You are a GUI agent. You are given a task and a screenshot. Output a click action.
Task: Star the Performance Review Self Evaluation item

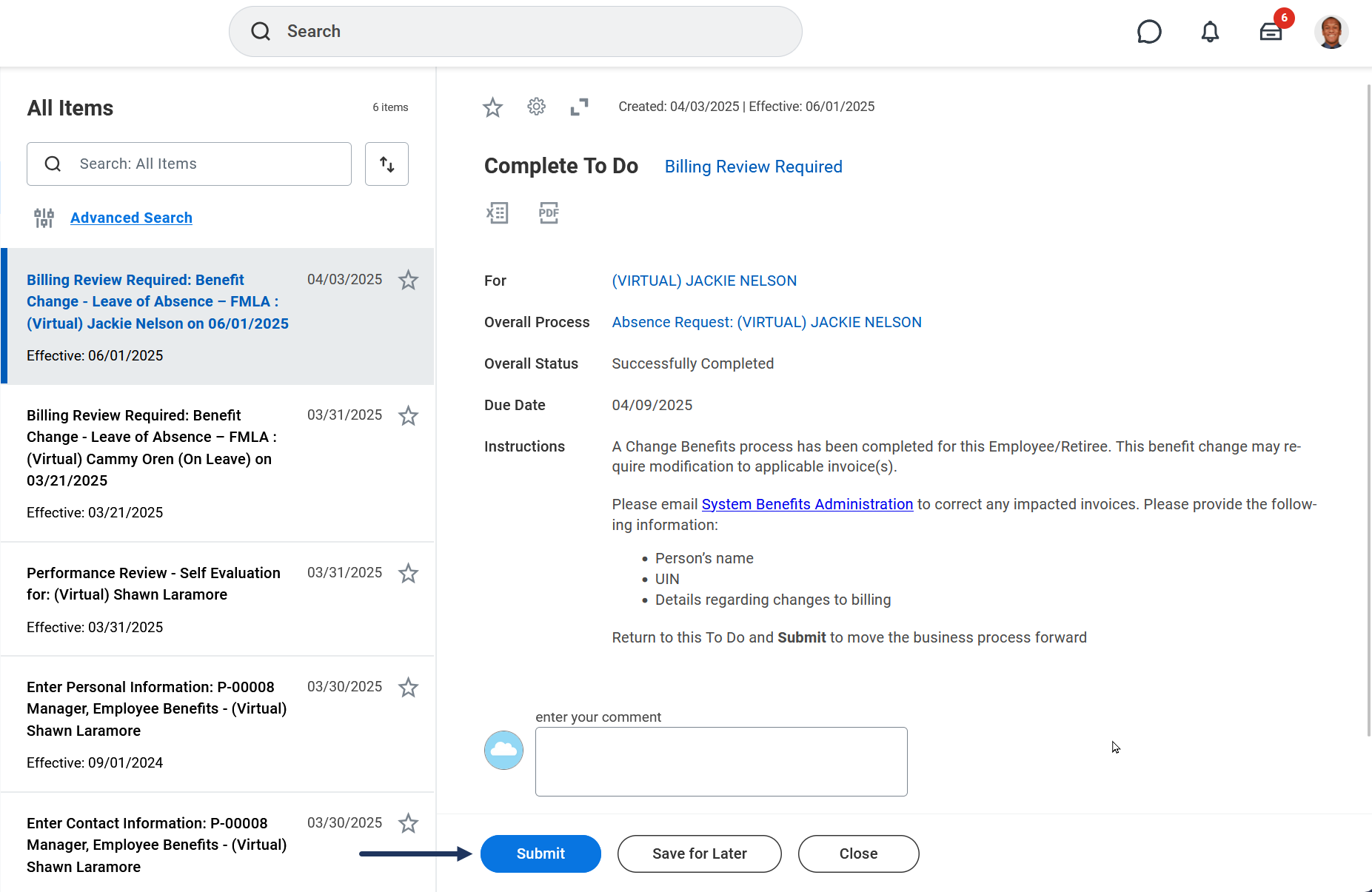coord(408,573)
